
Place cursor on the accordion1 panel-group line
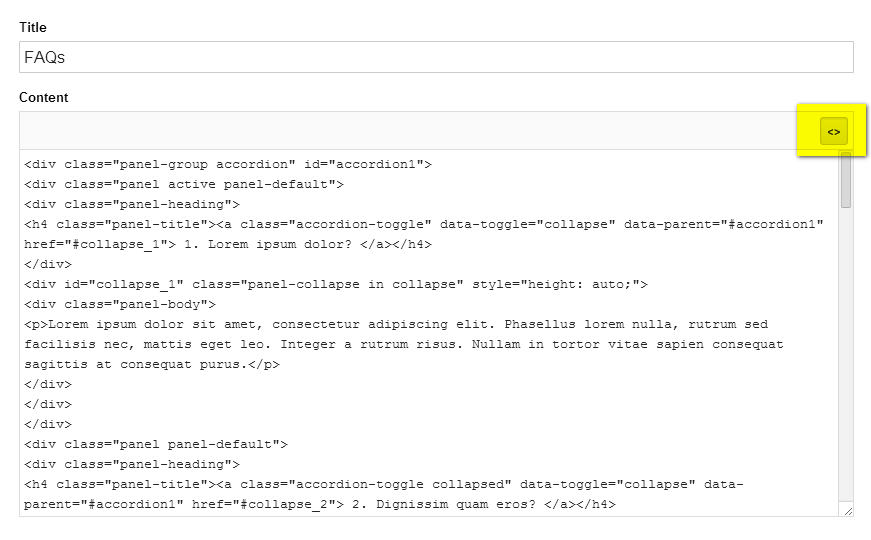[228, 164]
